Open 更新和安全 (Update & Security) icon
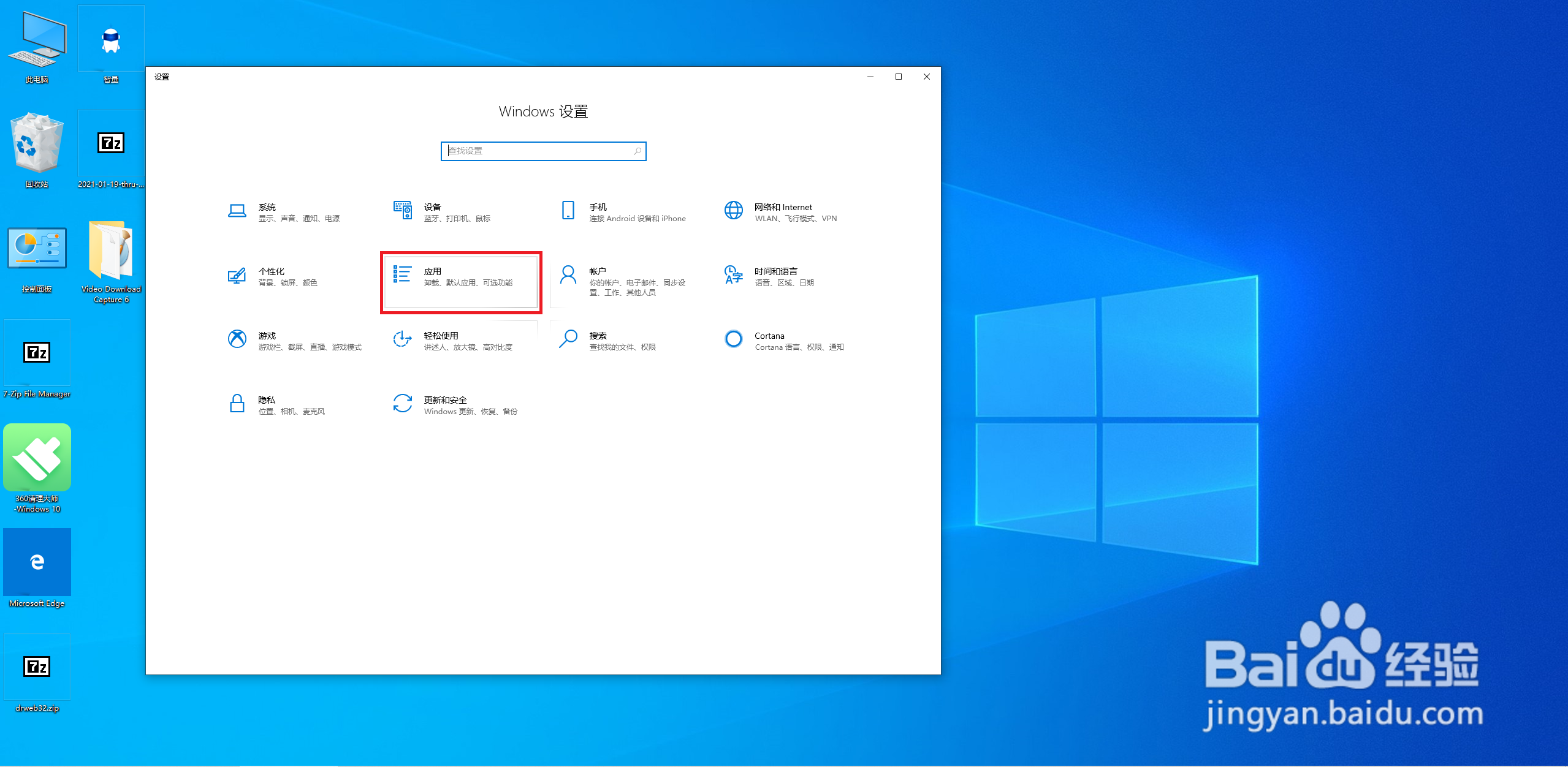The height and width of the screenshot is (767, 1568). tap(403, 404)
